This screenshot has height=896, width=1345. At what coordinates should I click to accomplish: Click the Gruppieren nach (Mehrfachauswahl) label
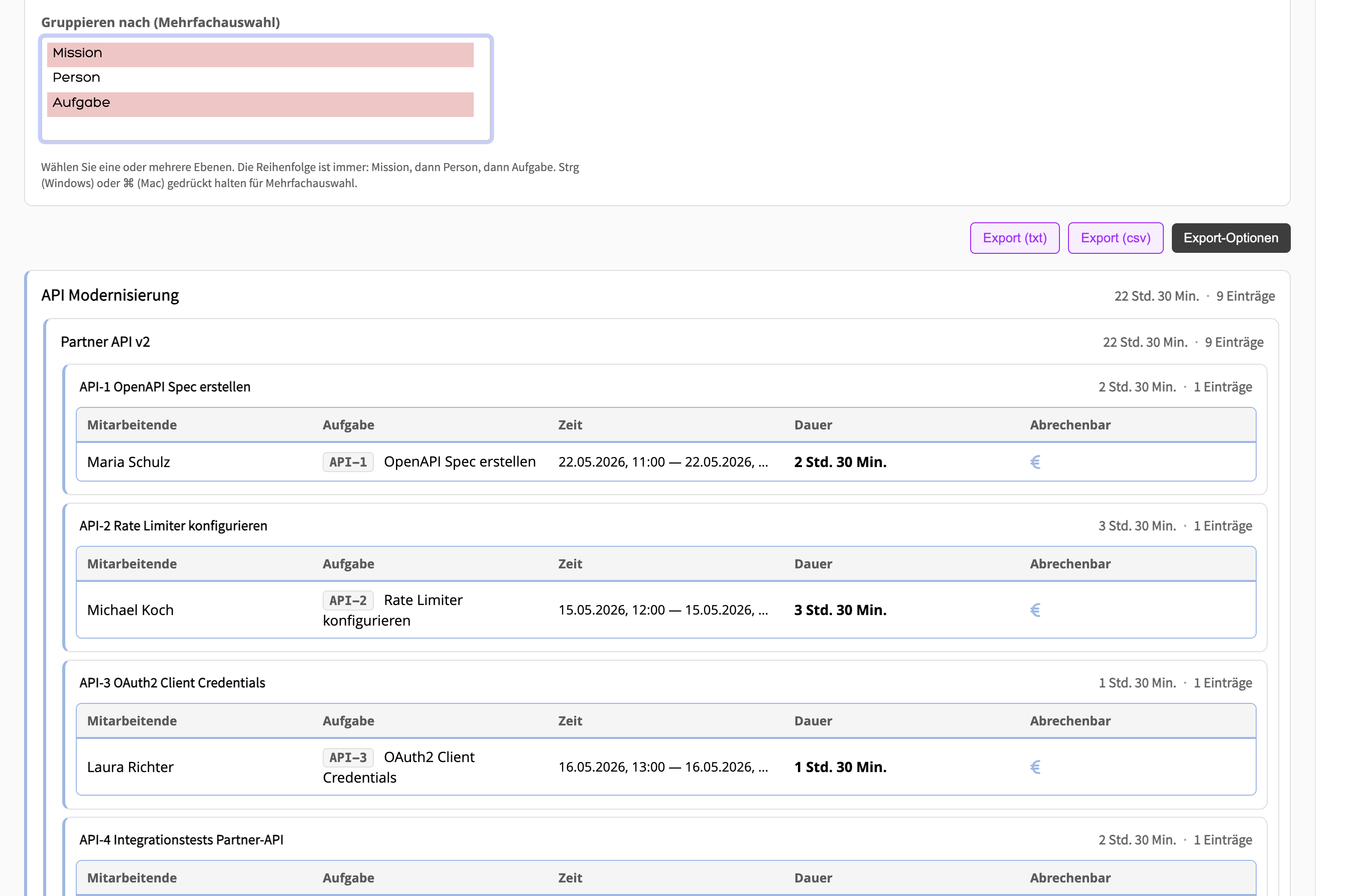tap(161, 22)
